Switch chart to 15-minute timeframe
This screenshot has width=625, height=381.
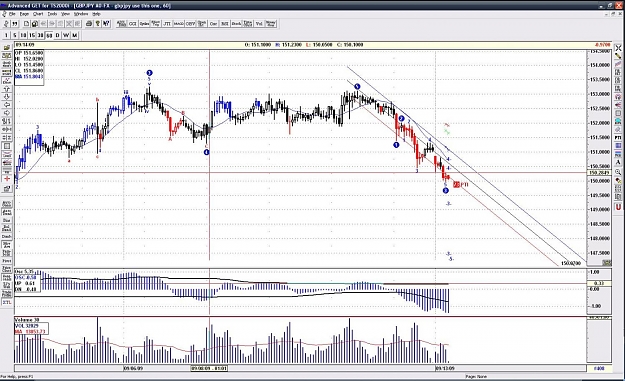[x=31, y=35]
